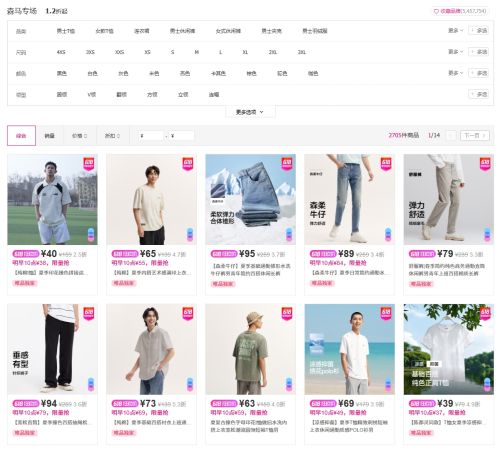Filter by 连衣裙 category

click(x=142, y=31)
